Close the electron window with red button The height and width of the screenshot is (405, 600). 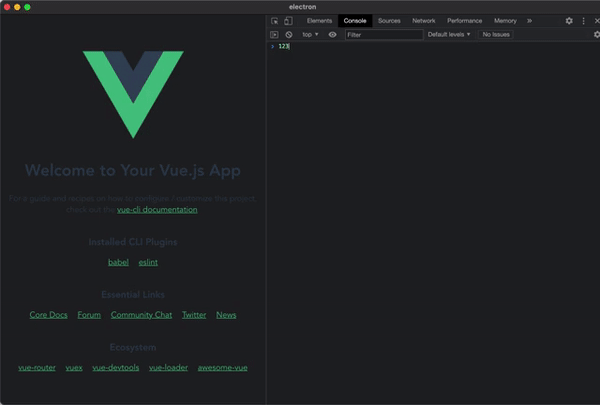pos(7,7)
